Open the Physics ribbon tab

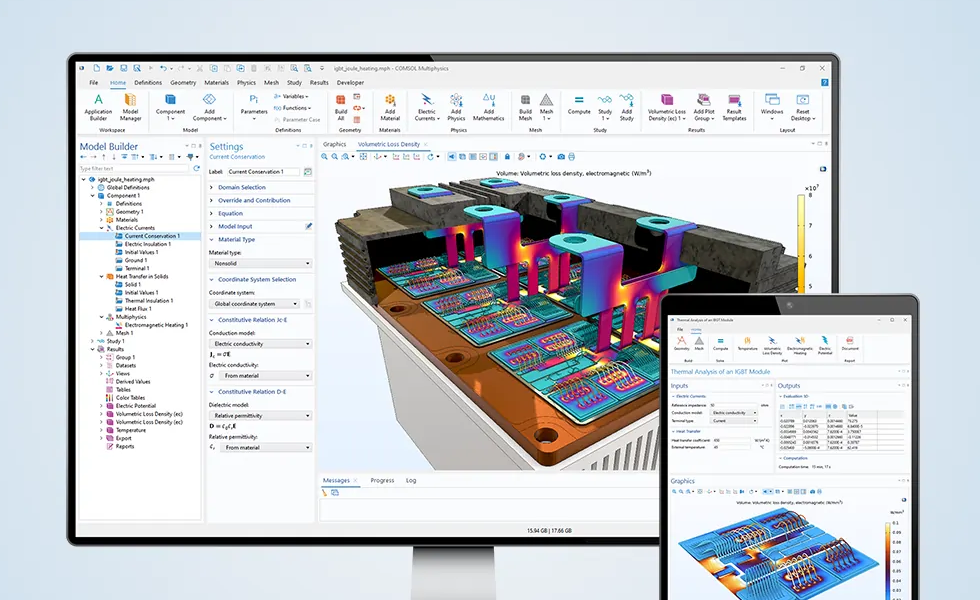(x=246, y=83)
